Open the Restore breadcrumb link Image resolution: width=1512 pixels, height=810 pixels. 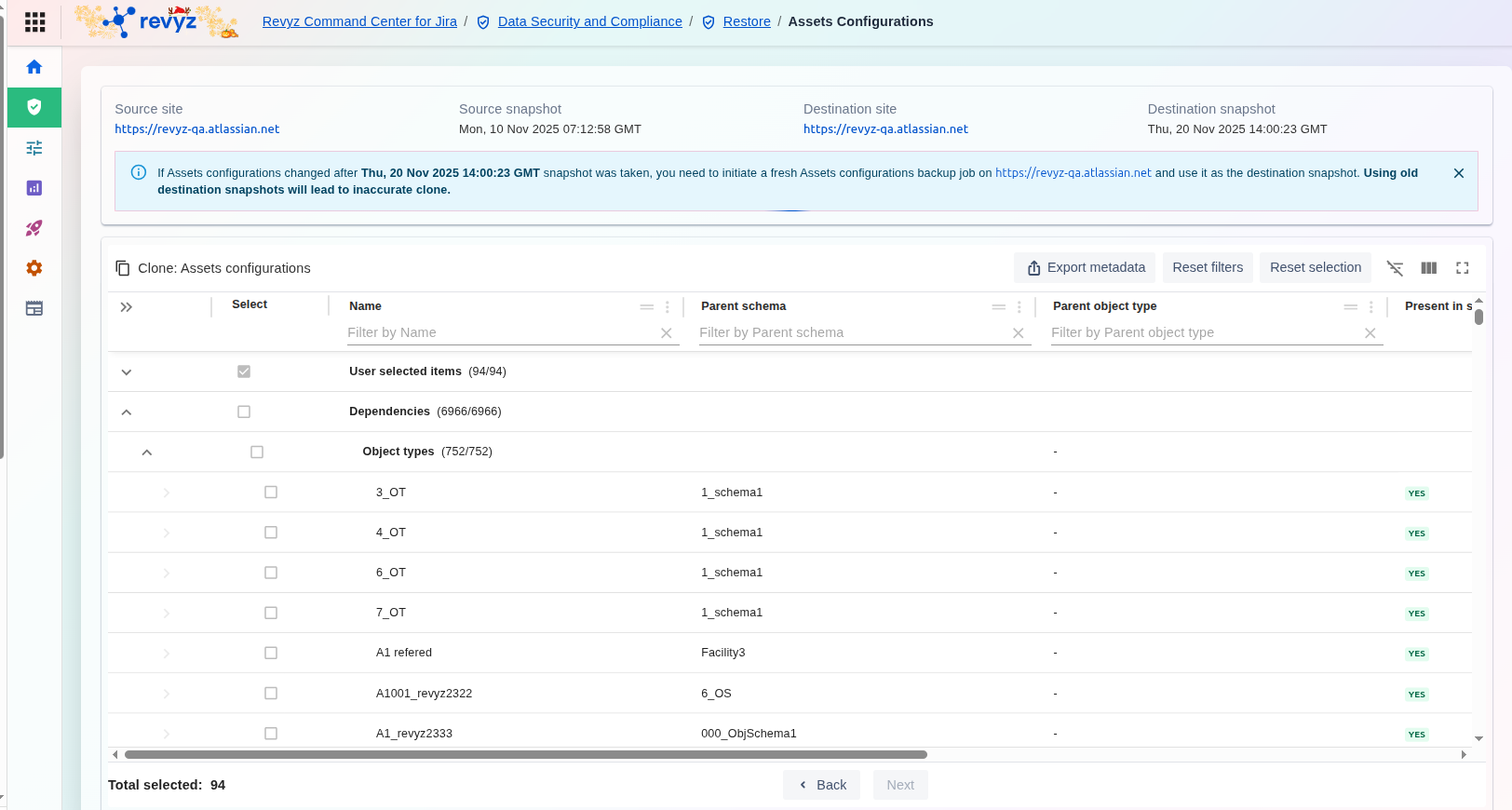[x=747, y=21]
